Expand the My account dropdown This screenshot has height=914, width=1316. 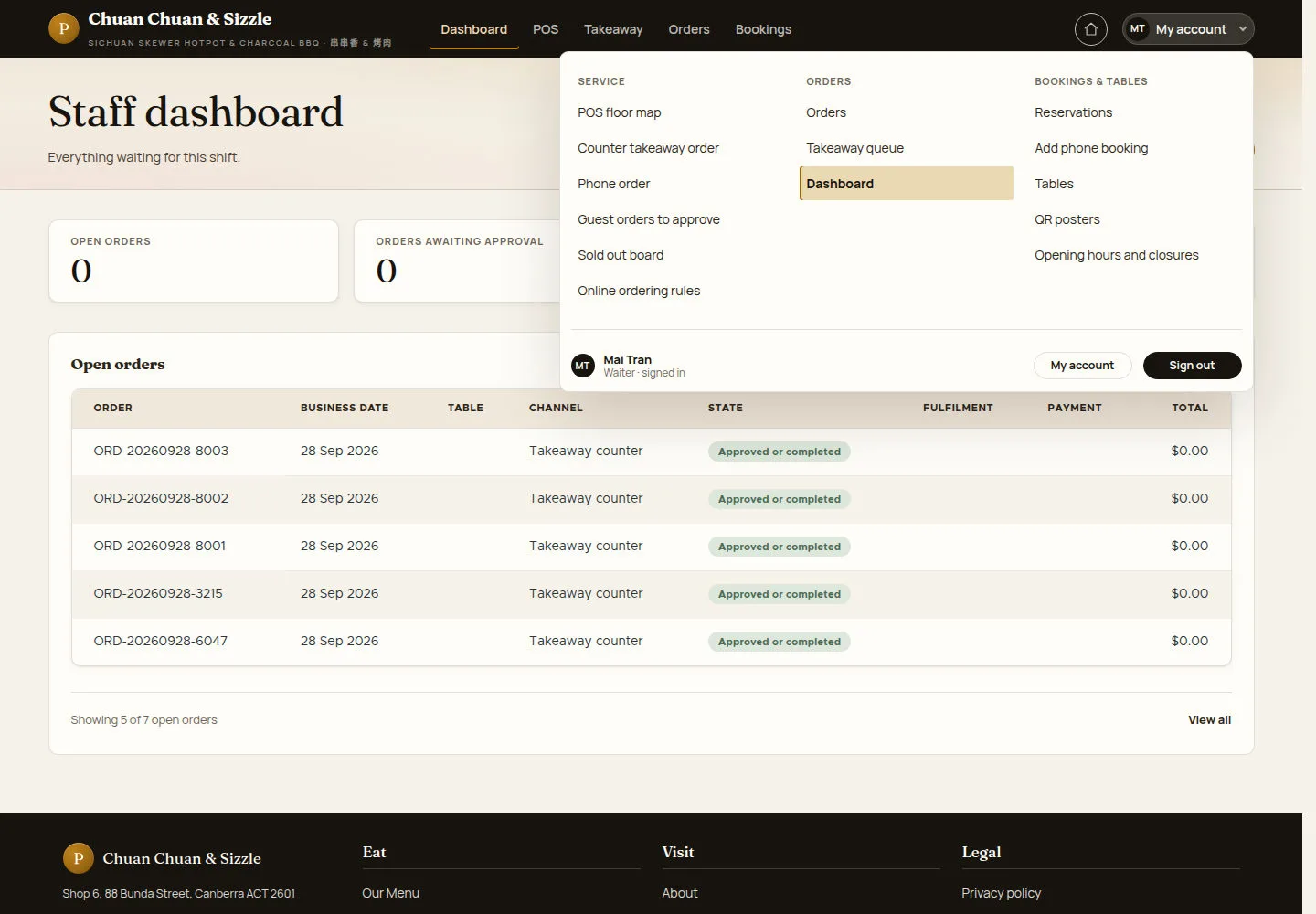click(x=1188, y=29)
